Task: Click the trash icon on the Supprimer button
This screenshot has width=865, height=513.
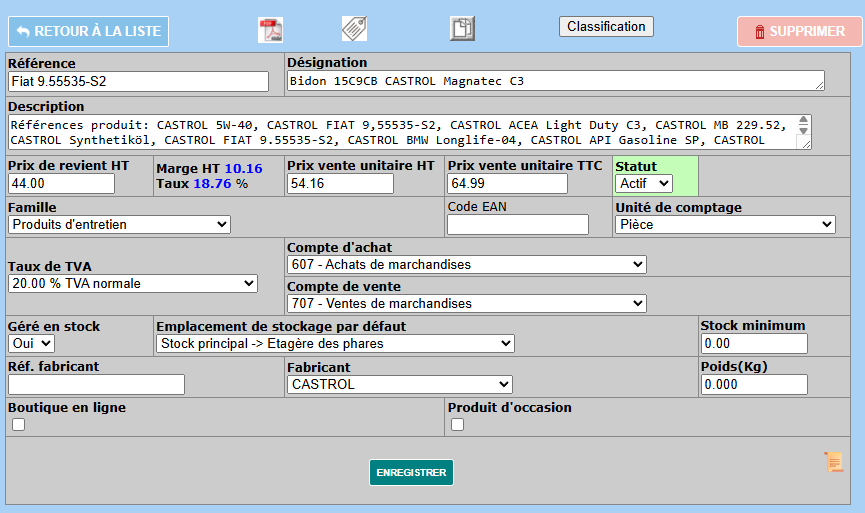Action: (760, 32)
